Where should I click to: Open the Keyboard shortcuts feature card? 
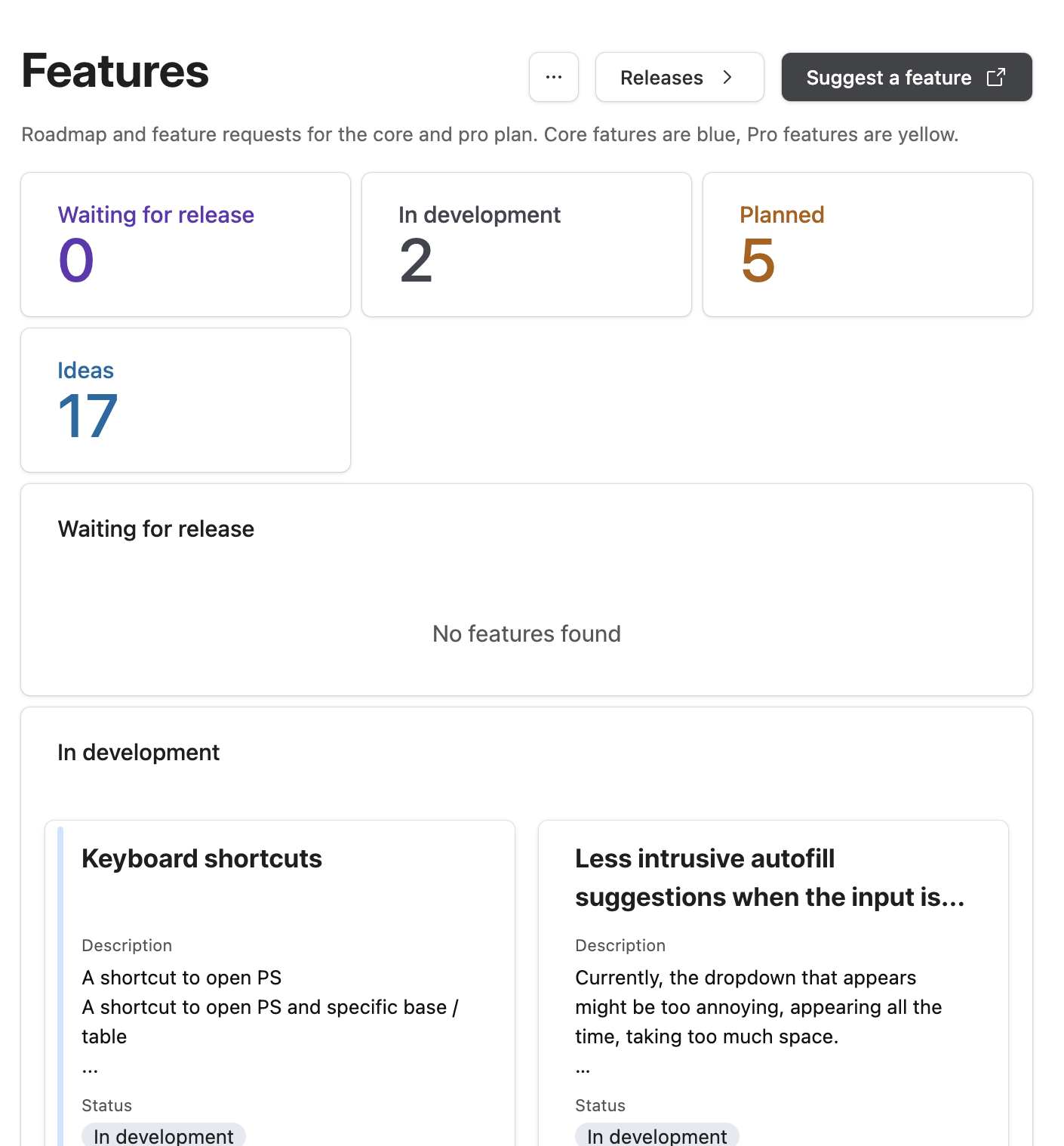(280, 983)
